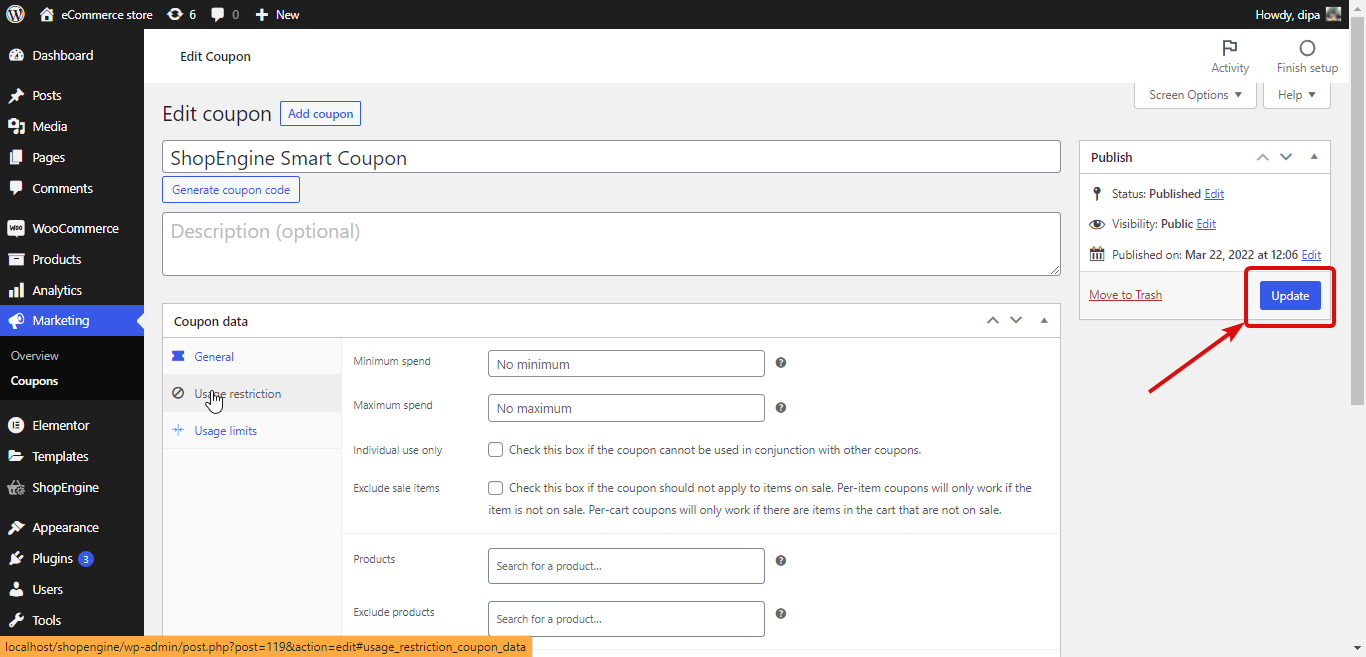Click the ShopEngine icon in sidebar
Viewport: 1366px width, 657px height.
coord(16,488)
